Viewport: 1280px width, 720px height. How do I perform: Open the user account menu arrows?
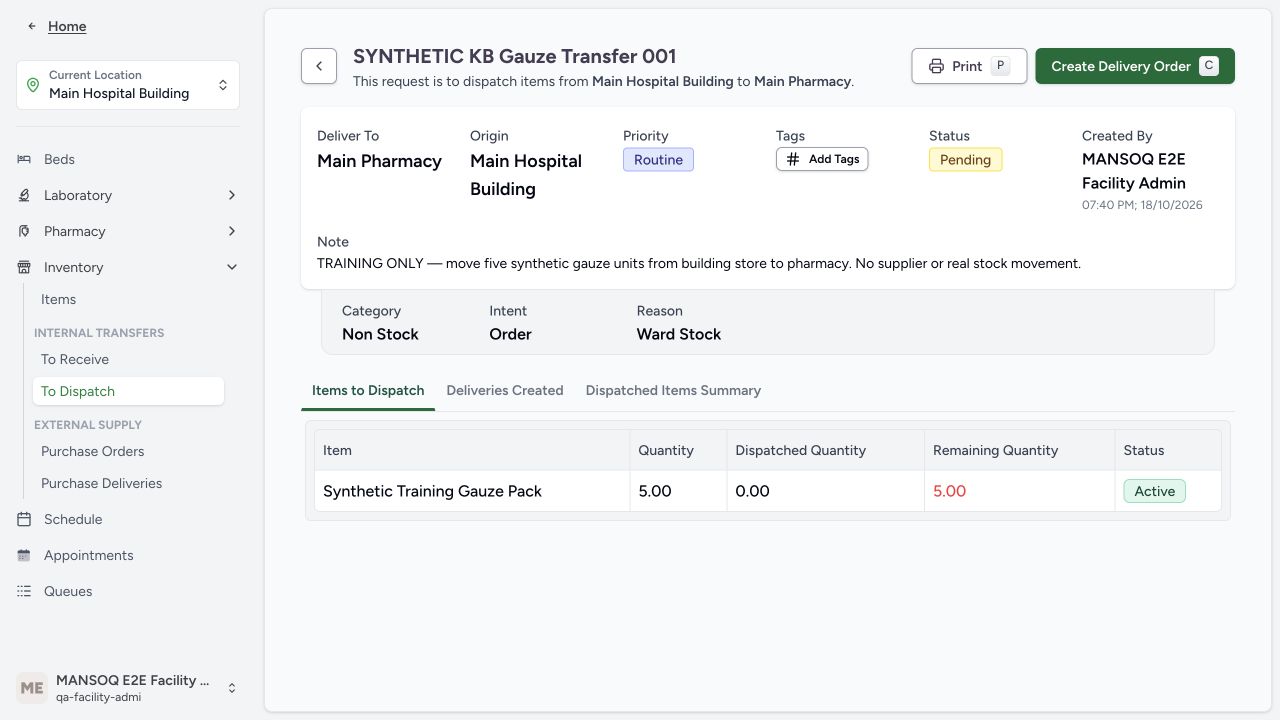[x=232, y=688]
